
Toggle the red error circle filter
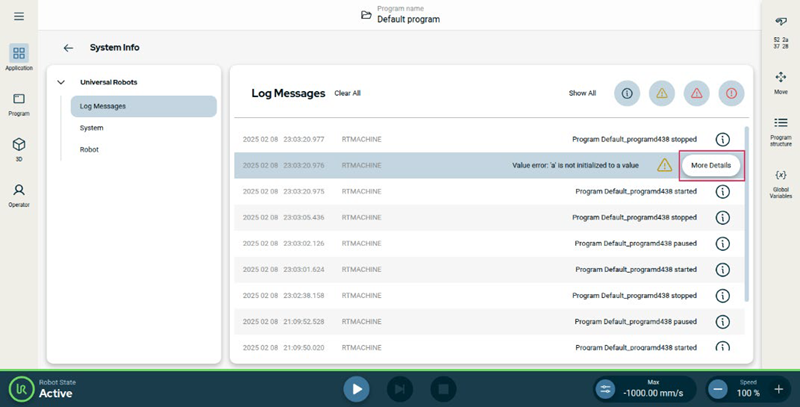pyautogui.click(x=731, y=93)
